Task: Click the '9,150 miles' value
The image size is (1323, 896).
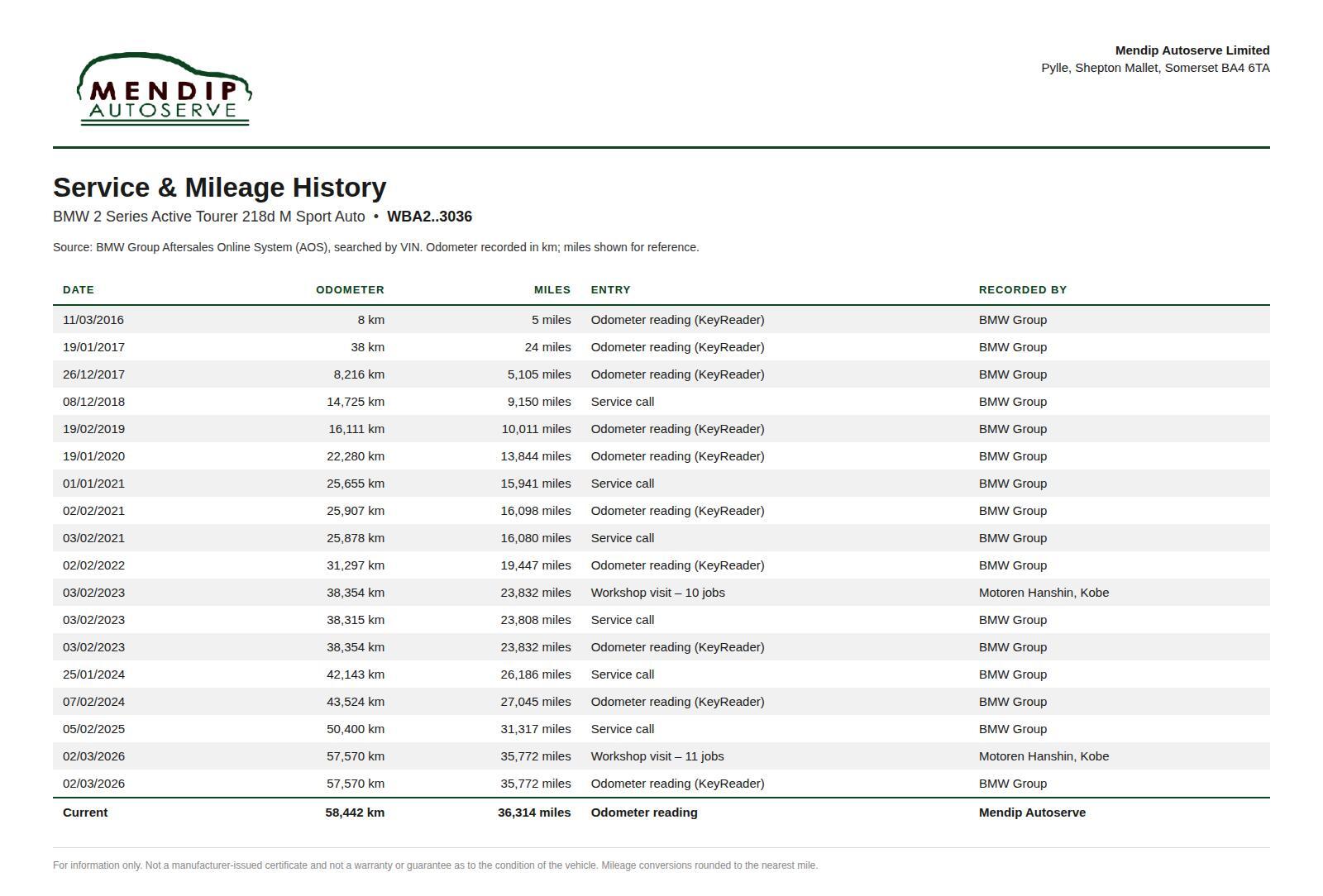Action: tap(539, 402)
